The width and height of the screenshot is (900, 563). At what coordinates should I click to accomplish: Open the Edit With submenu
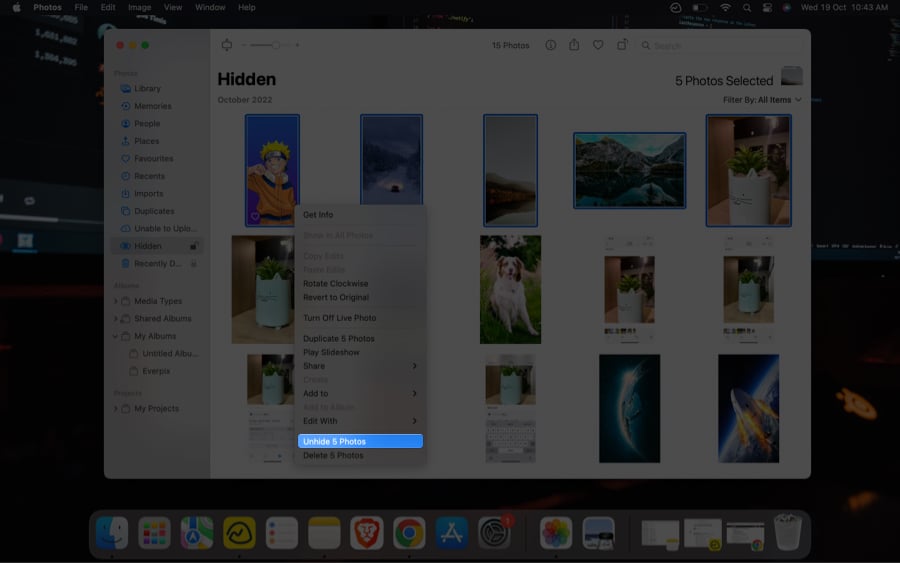pos(360,421)
